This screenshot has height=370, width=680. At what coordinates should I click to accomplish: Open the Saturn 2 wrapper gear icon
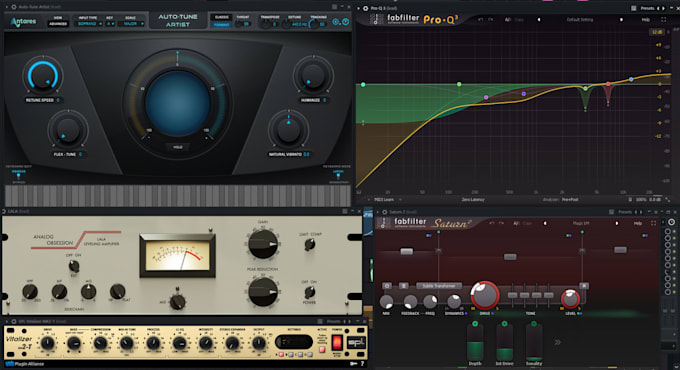click(x=384, y=212)
